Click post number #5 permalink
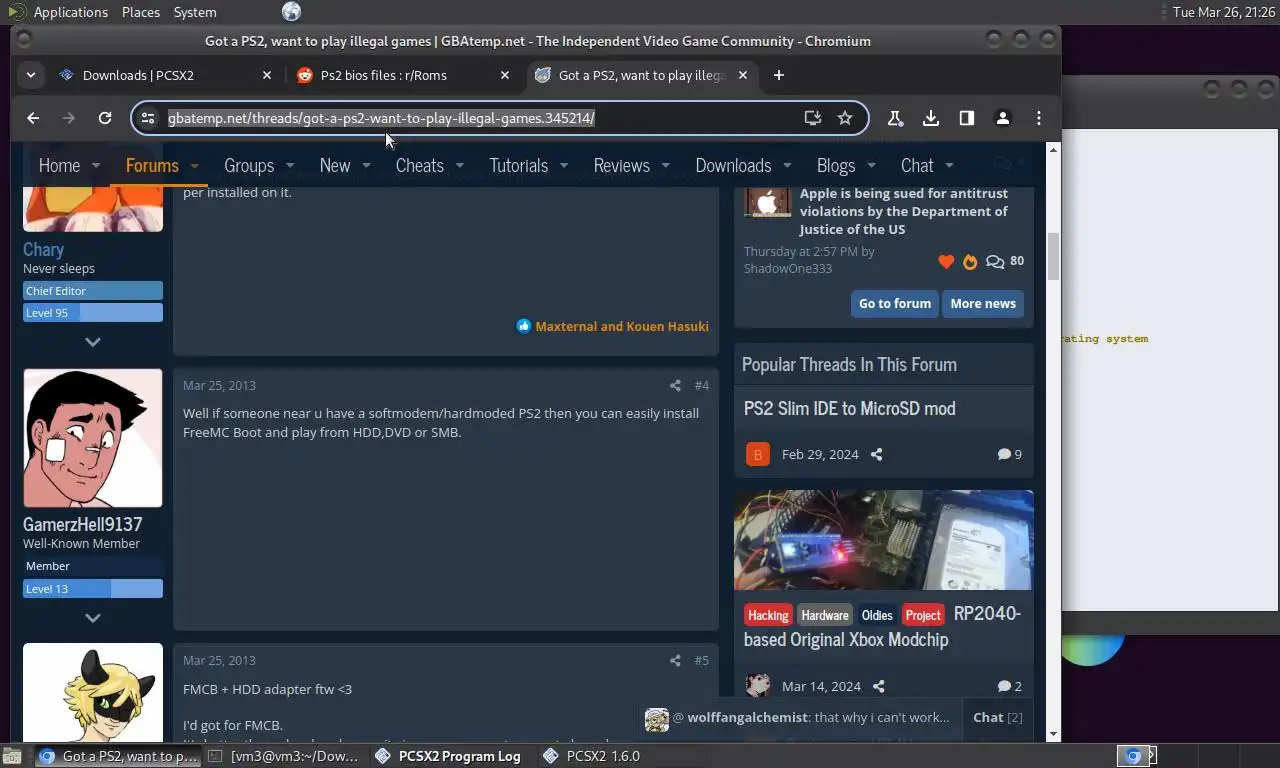Image resolution: width=1280 pixels, height=768 pixels. [x=701, y=660]
